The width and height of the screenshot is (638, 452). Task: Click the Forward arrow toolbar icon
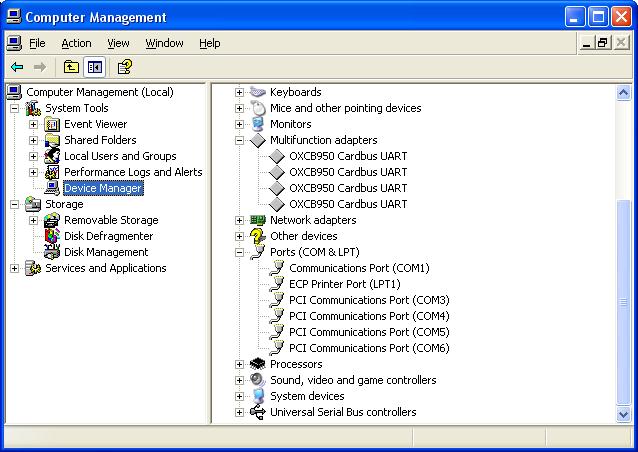point(39,67)
